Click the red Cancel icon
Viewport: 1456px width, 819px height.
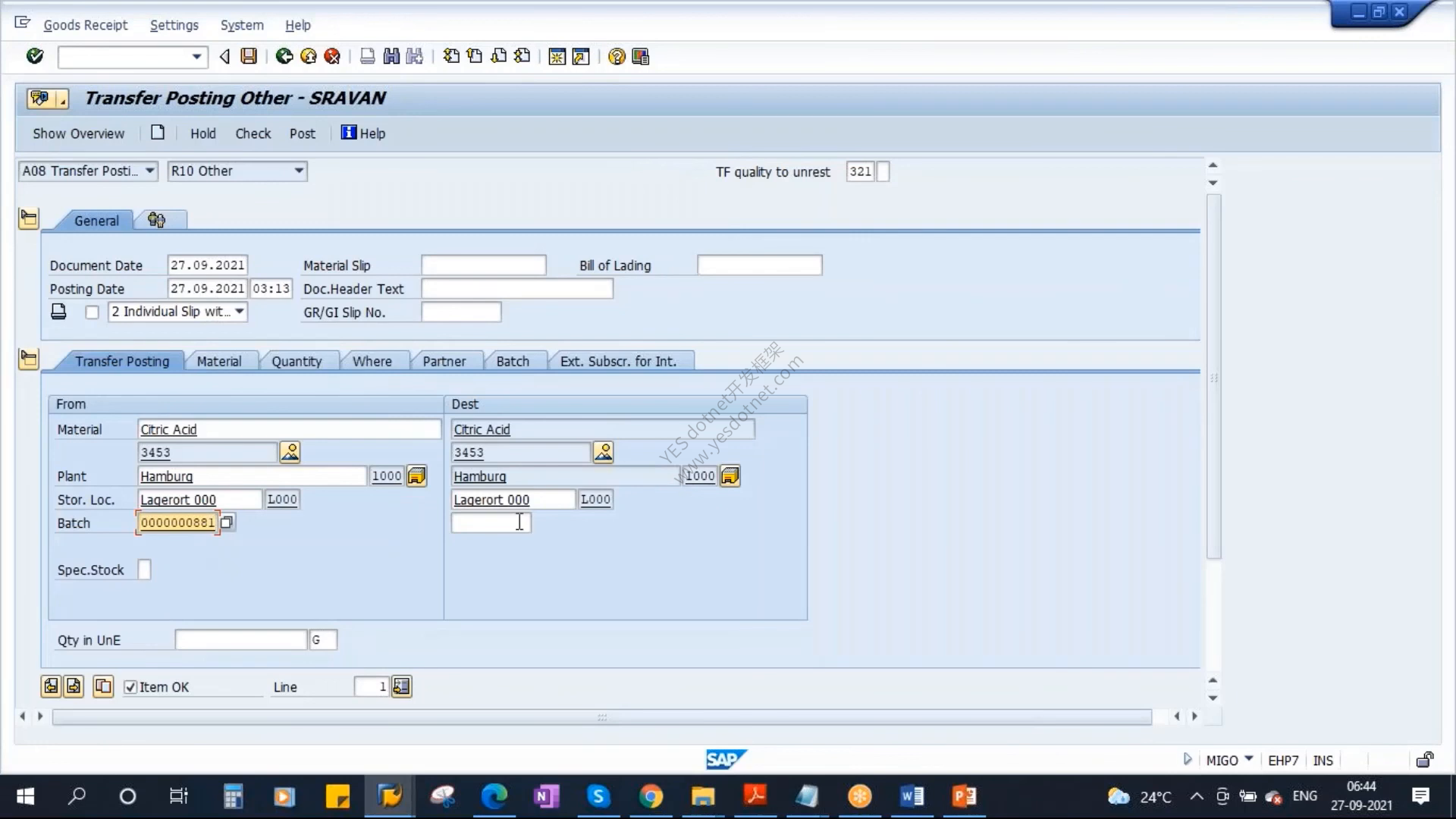[x=332, y=56]
